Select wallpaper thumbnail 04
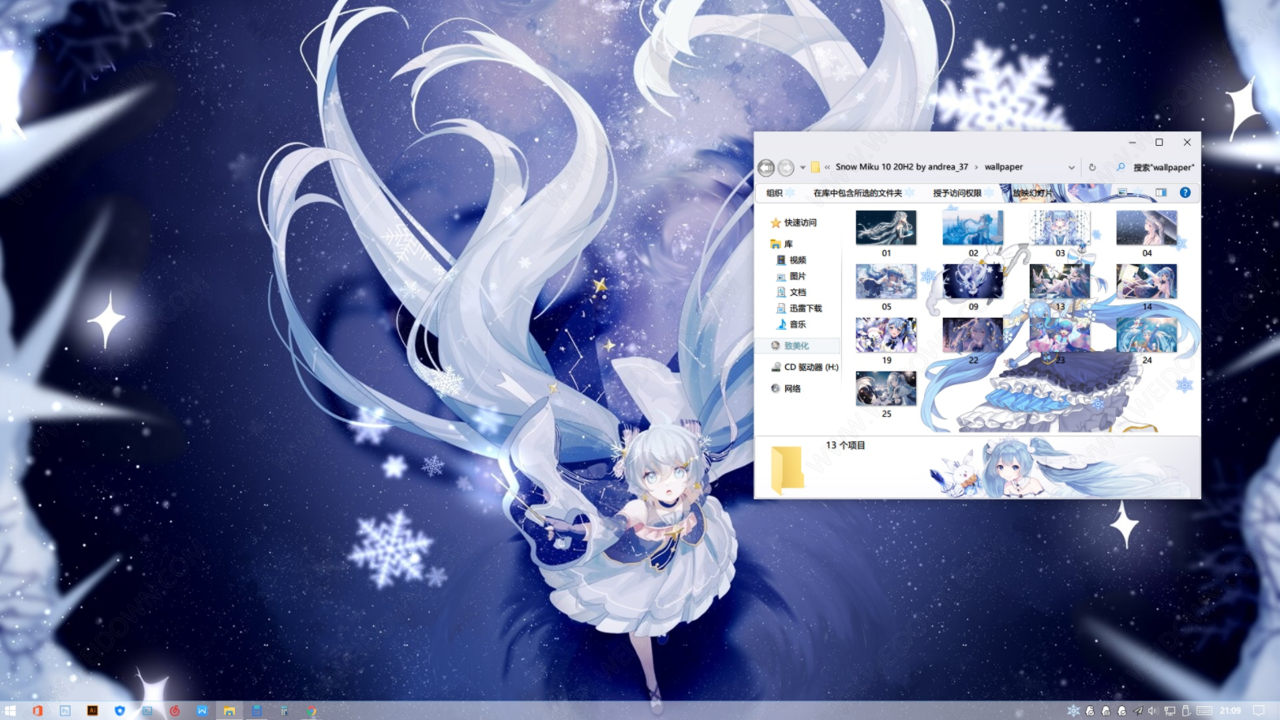The height and width of the screenshot is (720, 1280). [x=1147, y=228]
